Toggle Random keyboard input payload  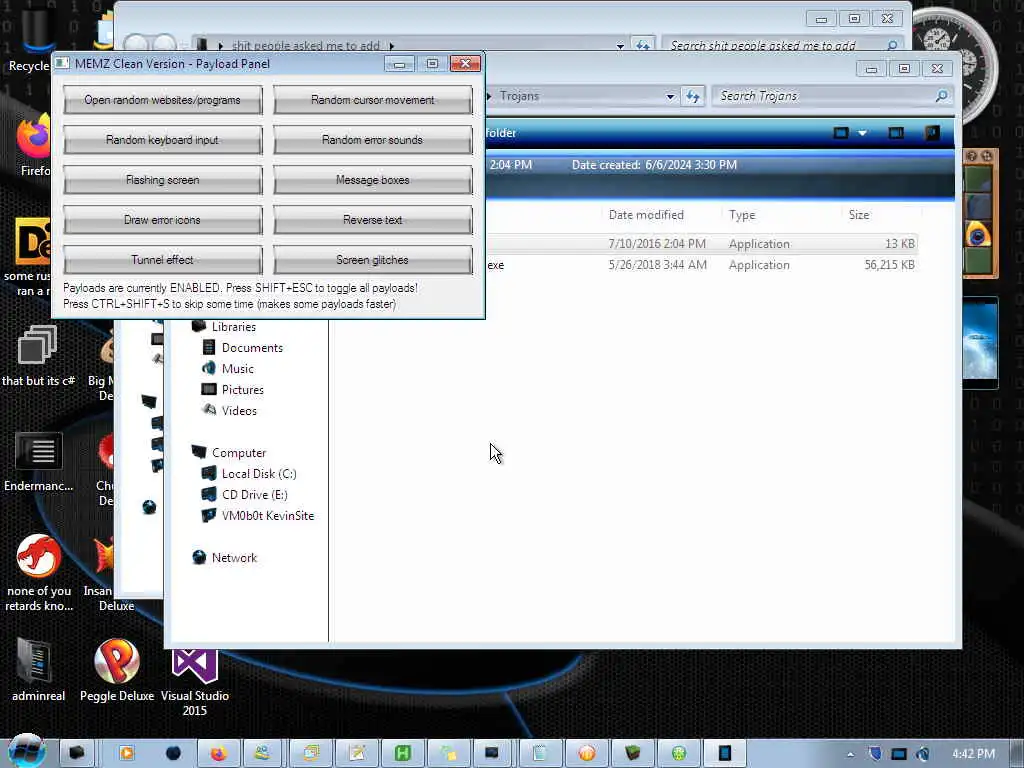point(163,140)
